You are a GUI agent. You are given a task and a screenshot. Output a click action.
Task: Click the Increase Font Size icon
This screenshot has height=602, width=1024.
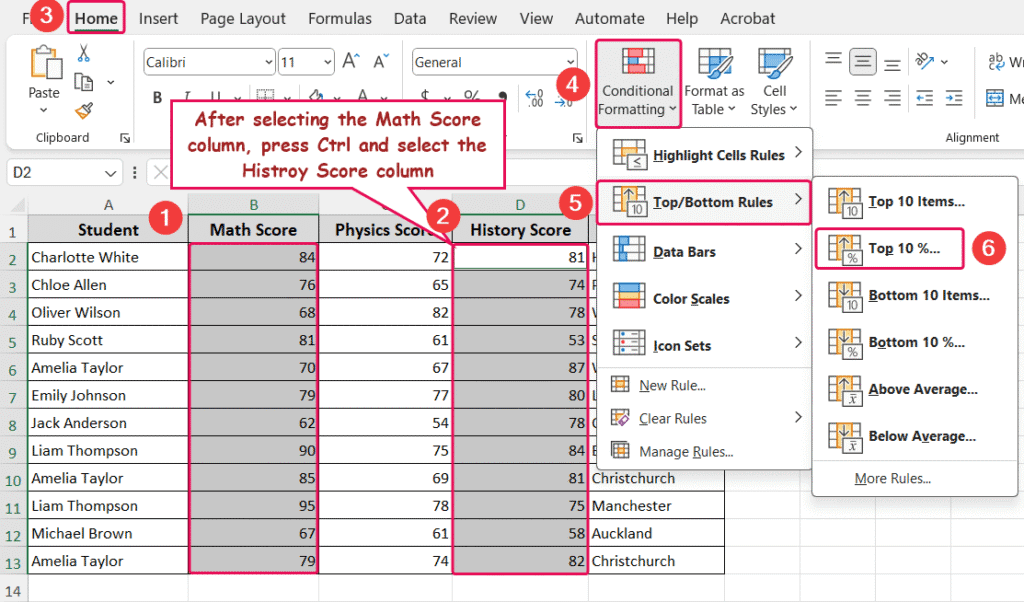coord(348,59)
